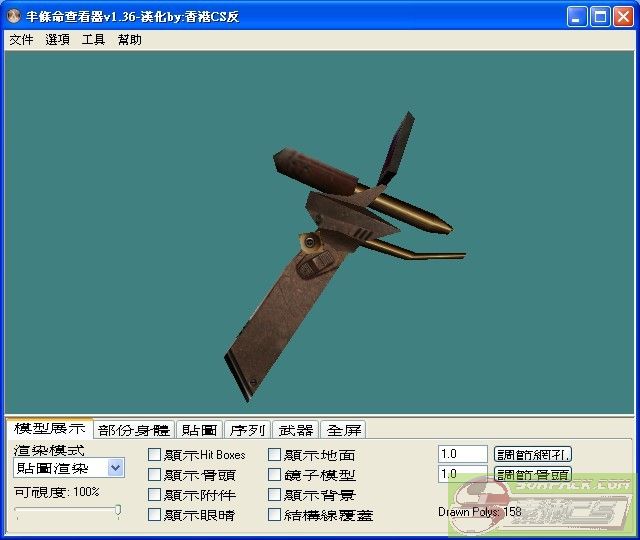
Task: Open the 選項 menu
Action: pos(57,40)
